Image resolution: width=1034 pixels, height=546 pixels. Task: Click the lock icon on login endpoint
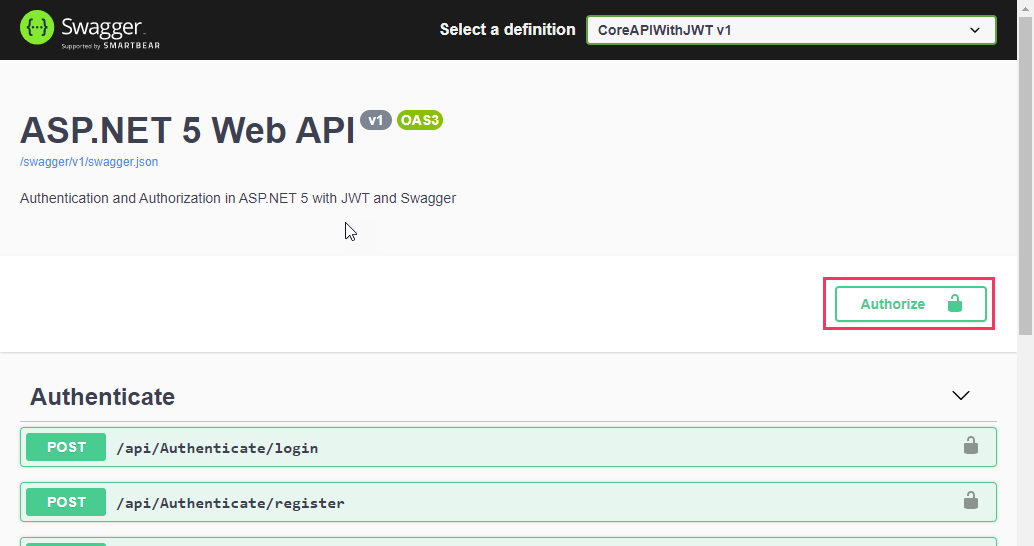point(971,446)
